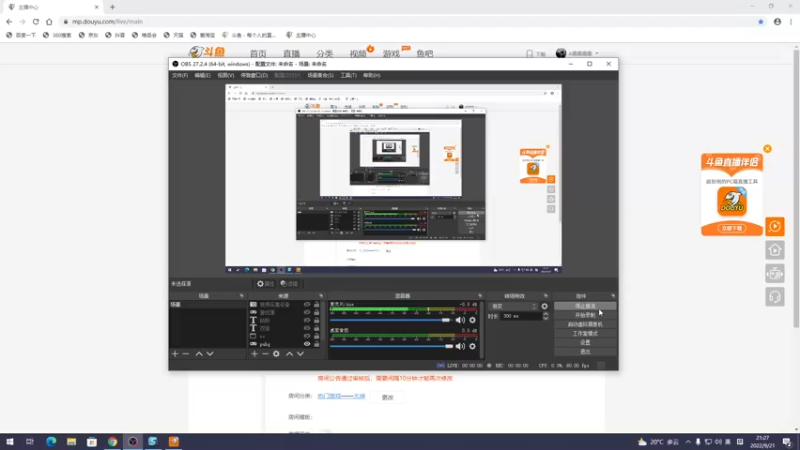Decrease the transition duration with the down stepper
Image resolution: width=800 pixels, height=450 pixels.
(545, 318)
